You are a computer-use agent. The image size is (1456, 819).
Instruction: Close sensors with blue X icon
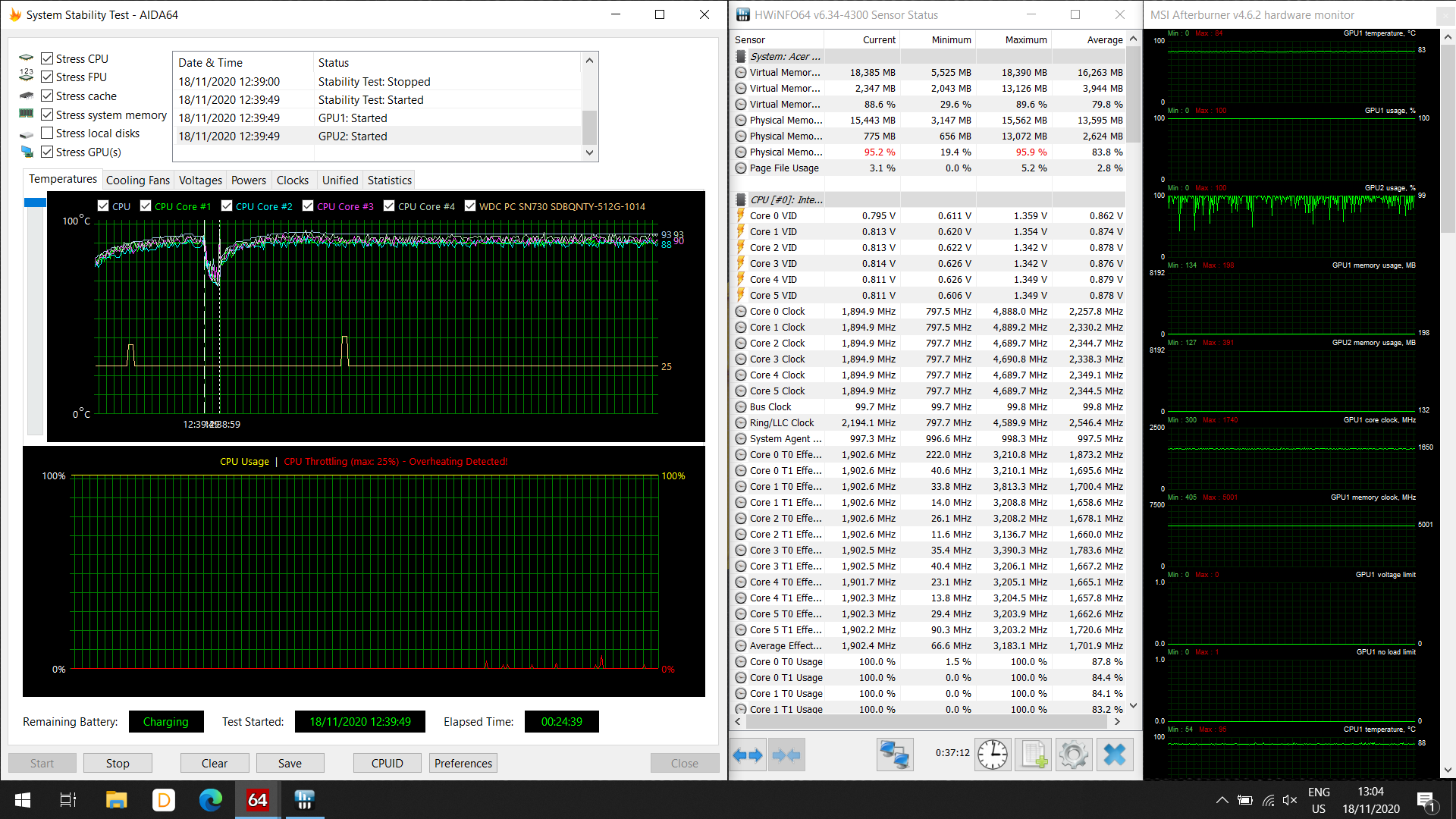[x=1115, y=755]
